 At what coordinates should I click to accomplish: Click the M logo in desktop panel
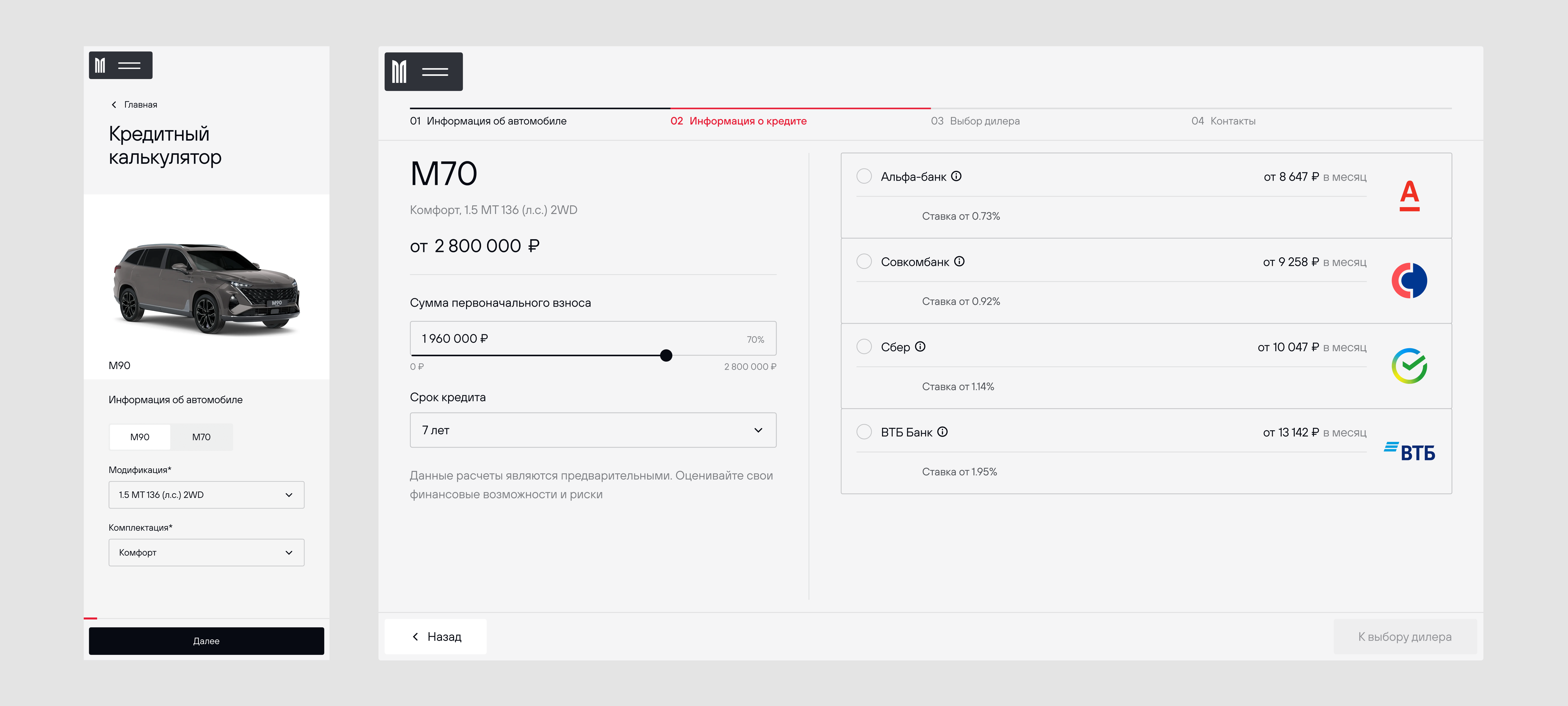[x=399, y=72]
